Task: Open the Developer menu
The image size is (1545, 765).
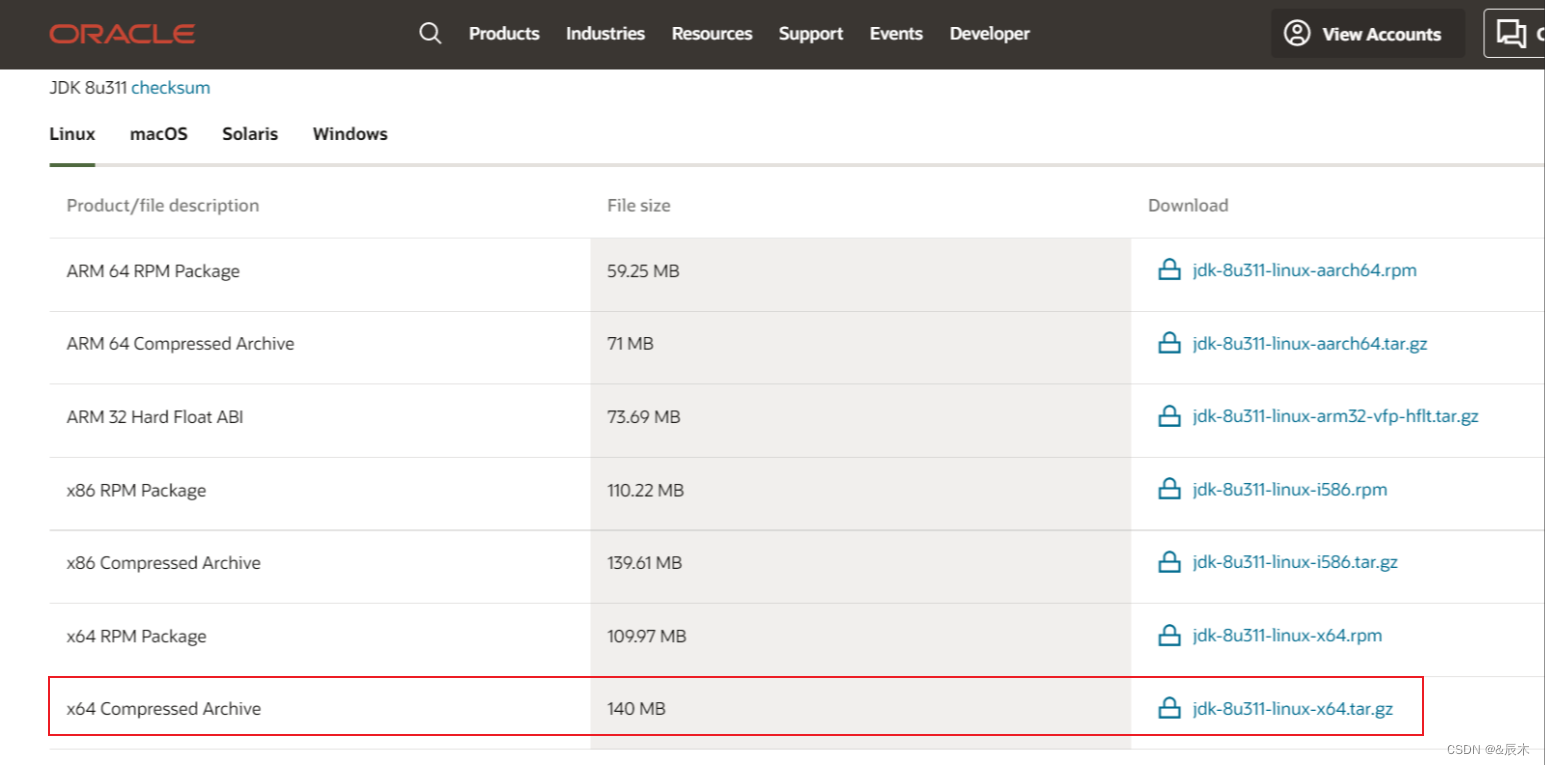Action: [990, 33]
